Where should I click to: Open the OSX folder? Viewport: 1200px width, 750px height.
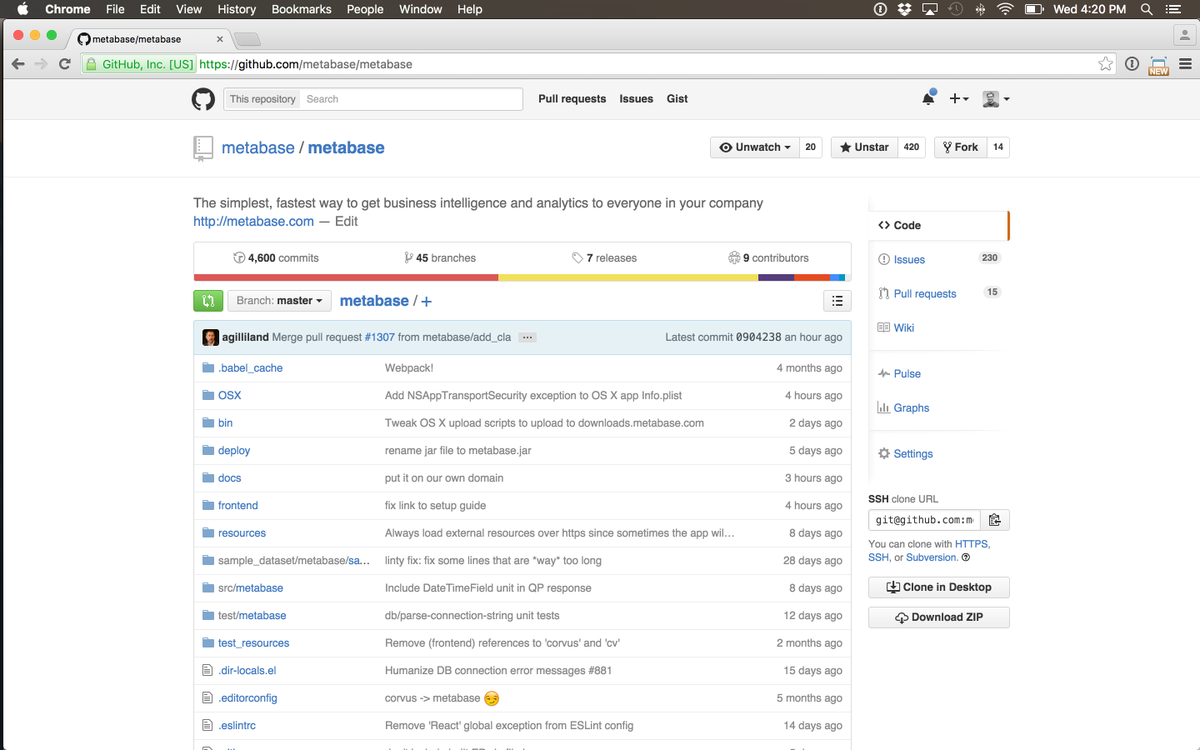[229, 396]
